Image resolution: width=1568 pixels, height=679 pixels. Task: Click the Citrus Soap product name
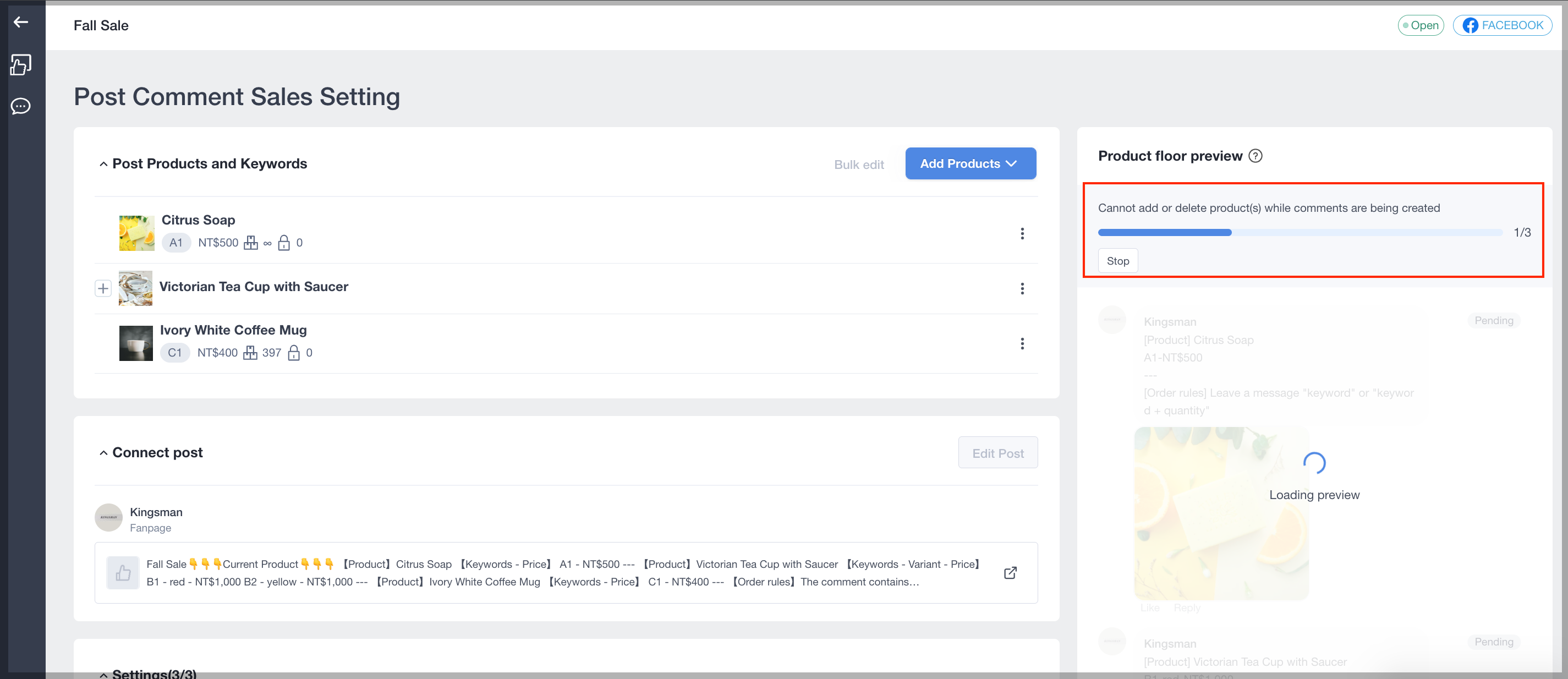(198, 220)
